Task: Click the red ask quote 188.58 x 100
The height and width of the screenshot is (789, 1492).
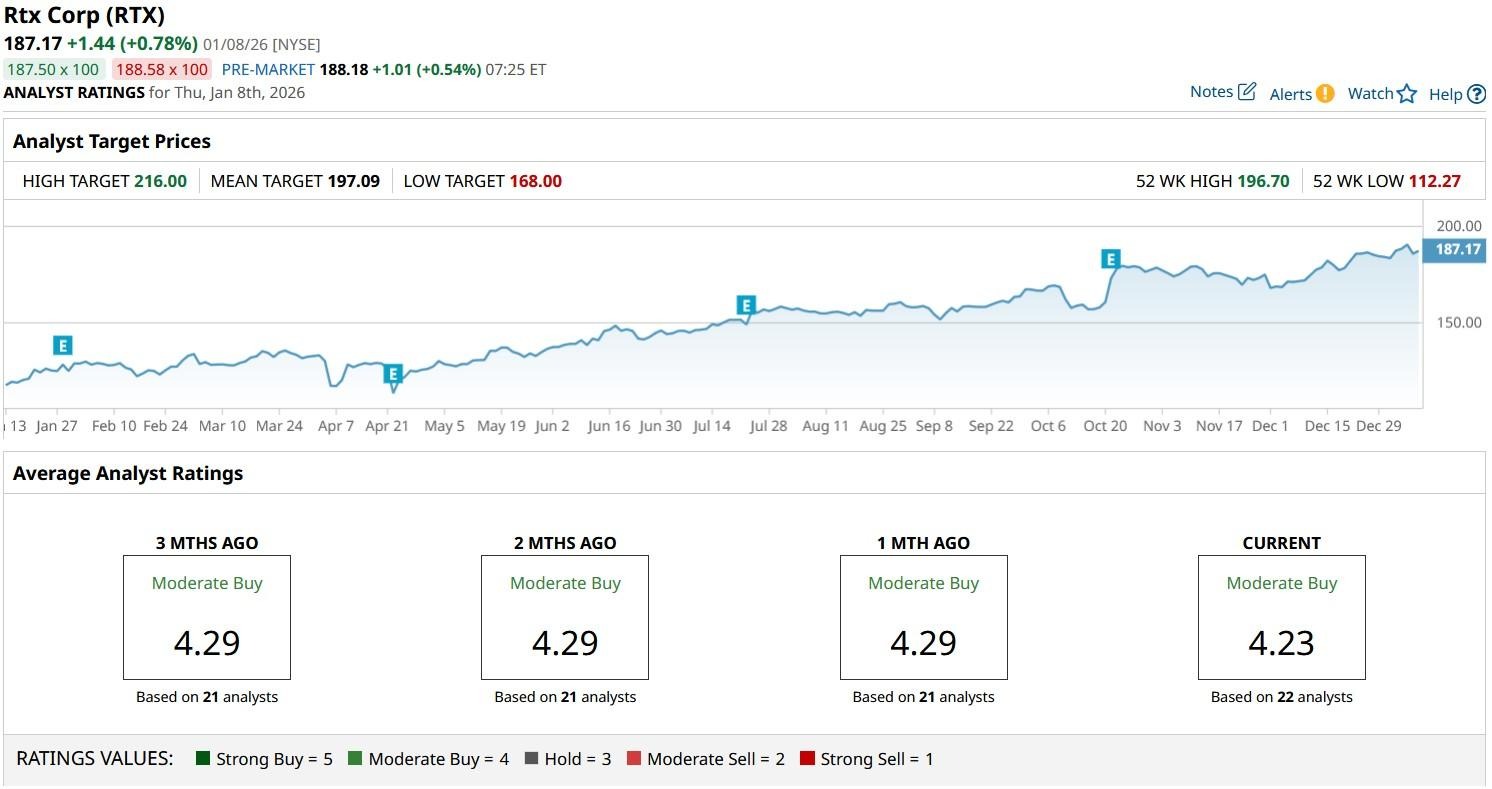Action: [161, 69]
